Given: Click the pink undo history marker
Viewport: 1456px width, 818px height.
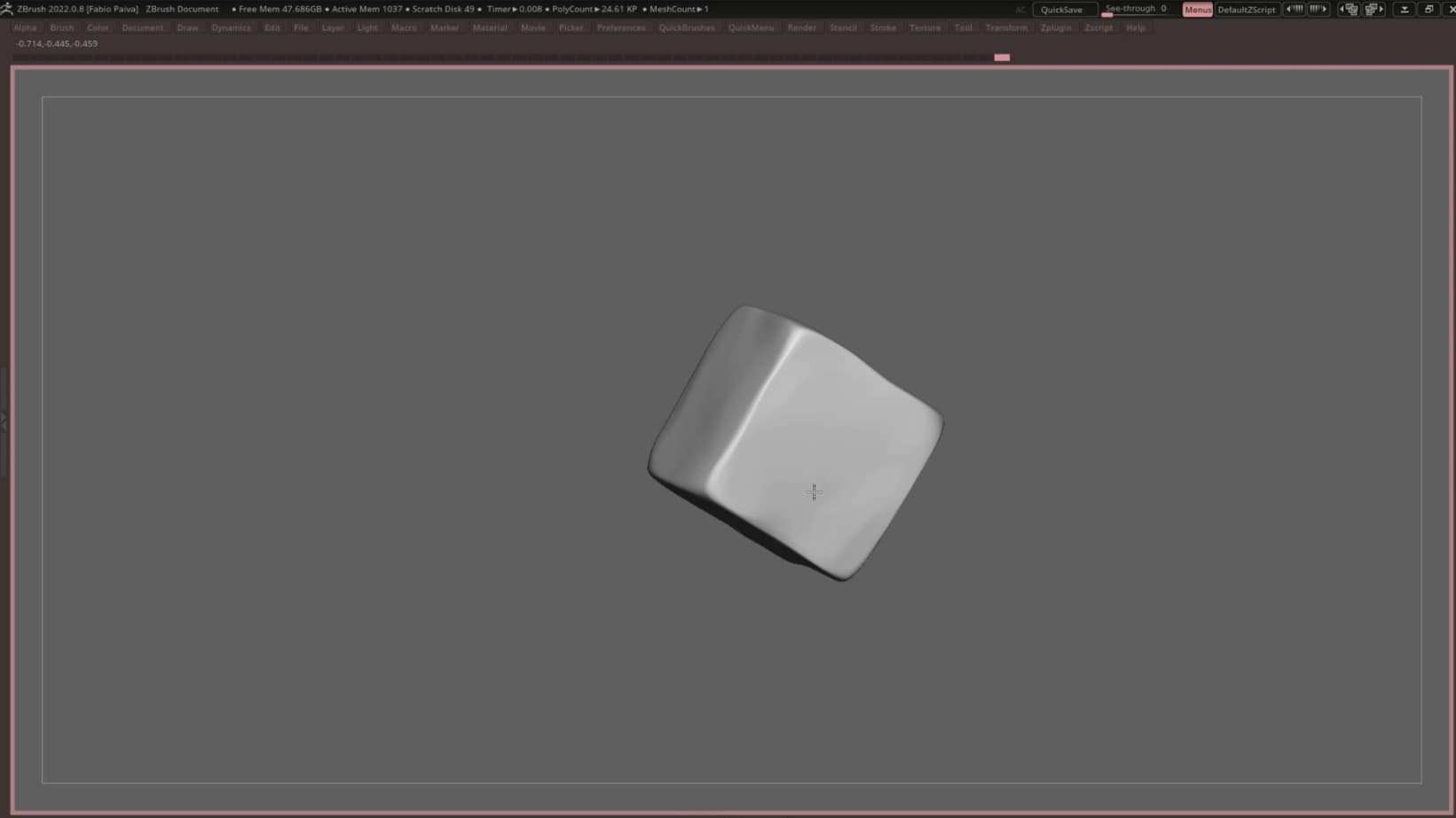Looking at the screenshot, I should coord(1002,57).
